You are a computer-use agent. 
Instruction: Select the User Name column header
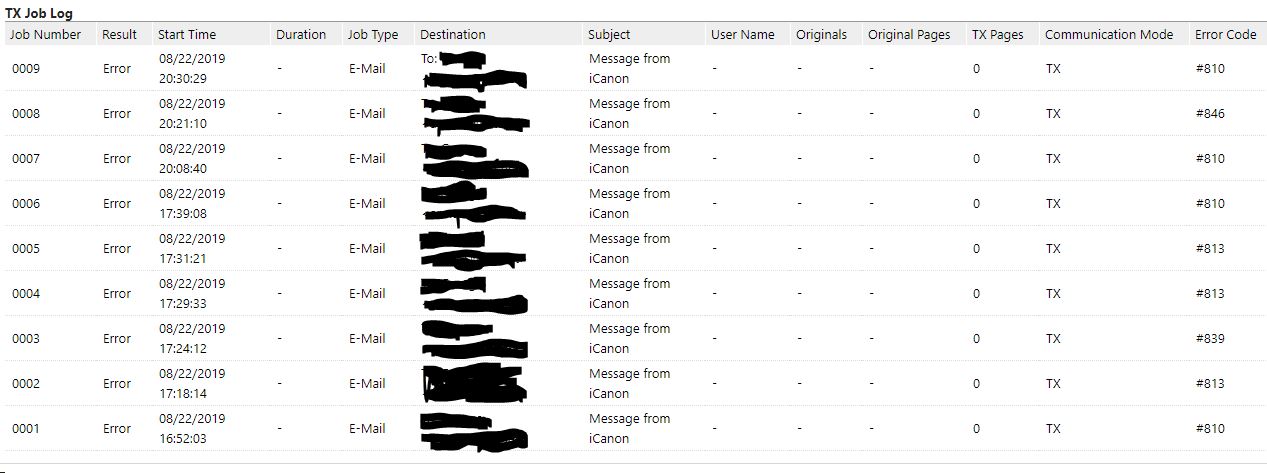coord(742,34)
